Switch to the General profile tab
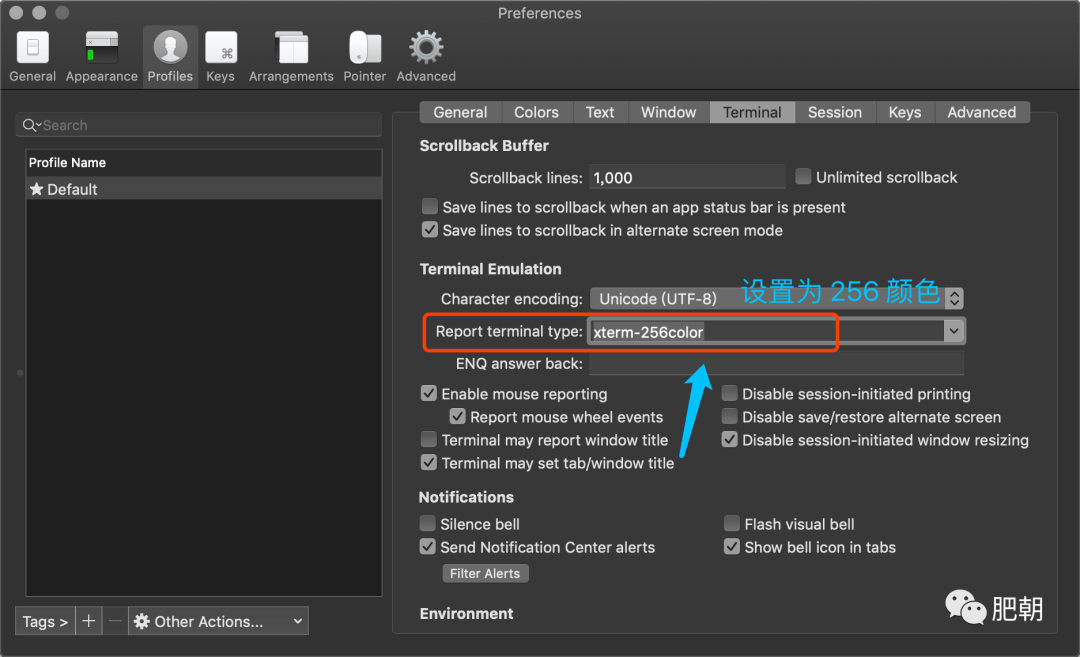 (x=460, y=112)
